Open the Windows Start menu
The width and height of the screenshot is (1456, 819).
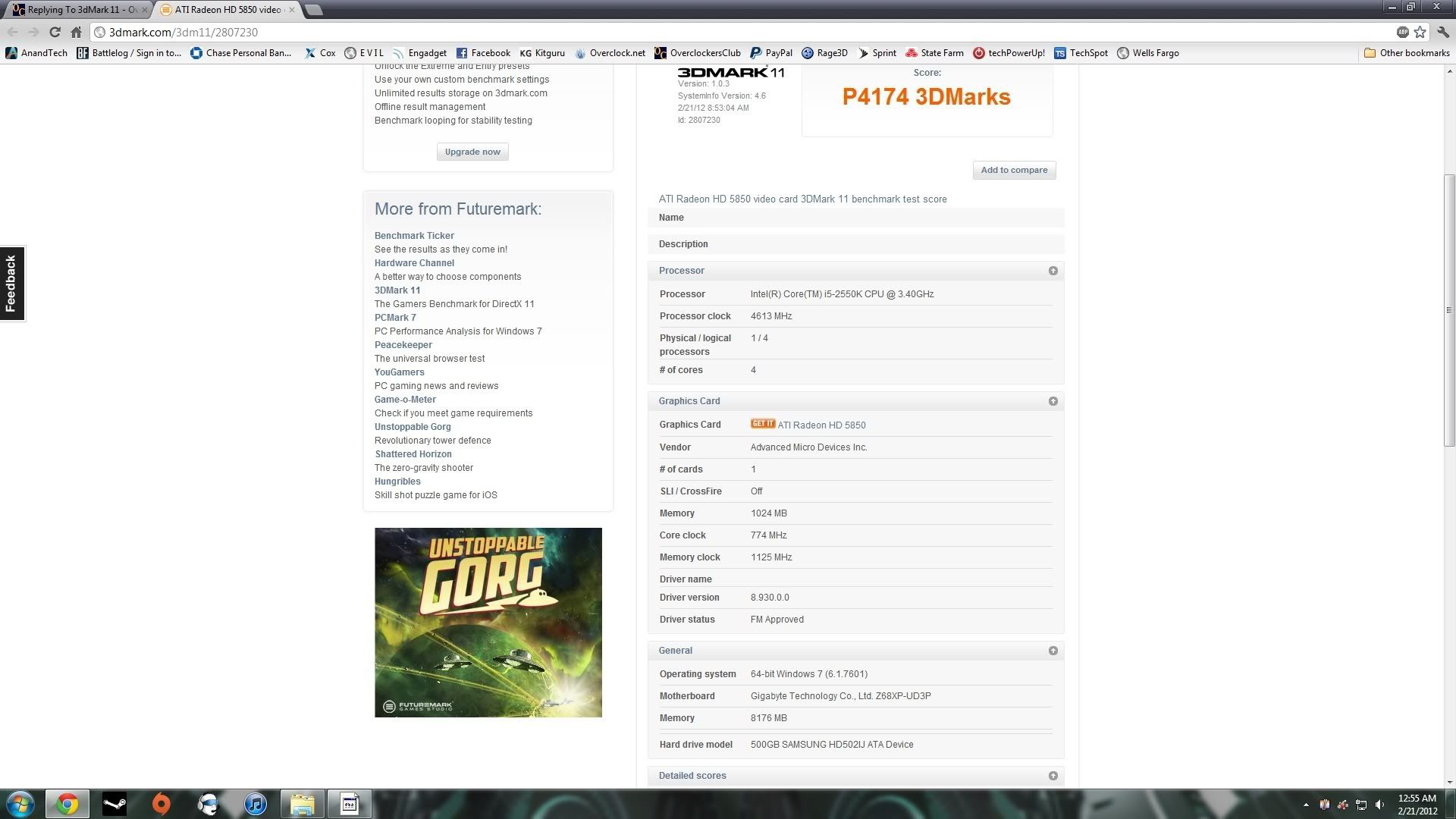coord(20,804)
